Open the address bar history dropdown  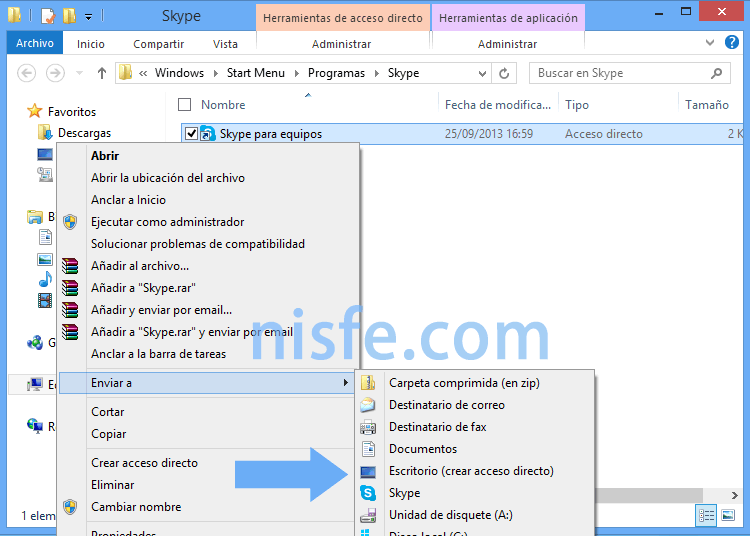[482, 74]
